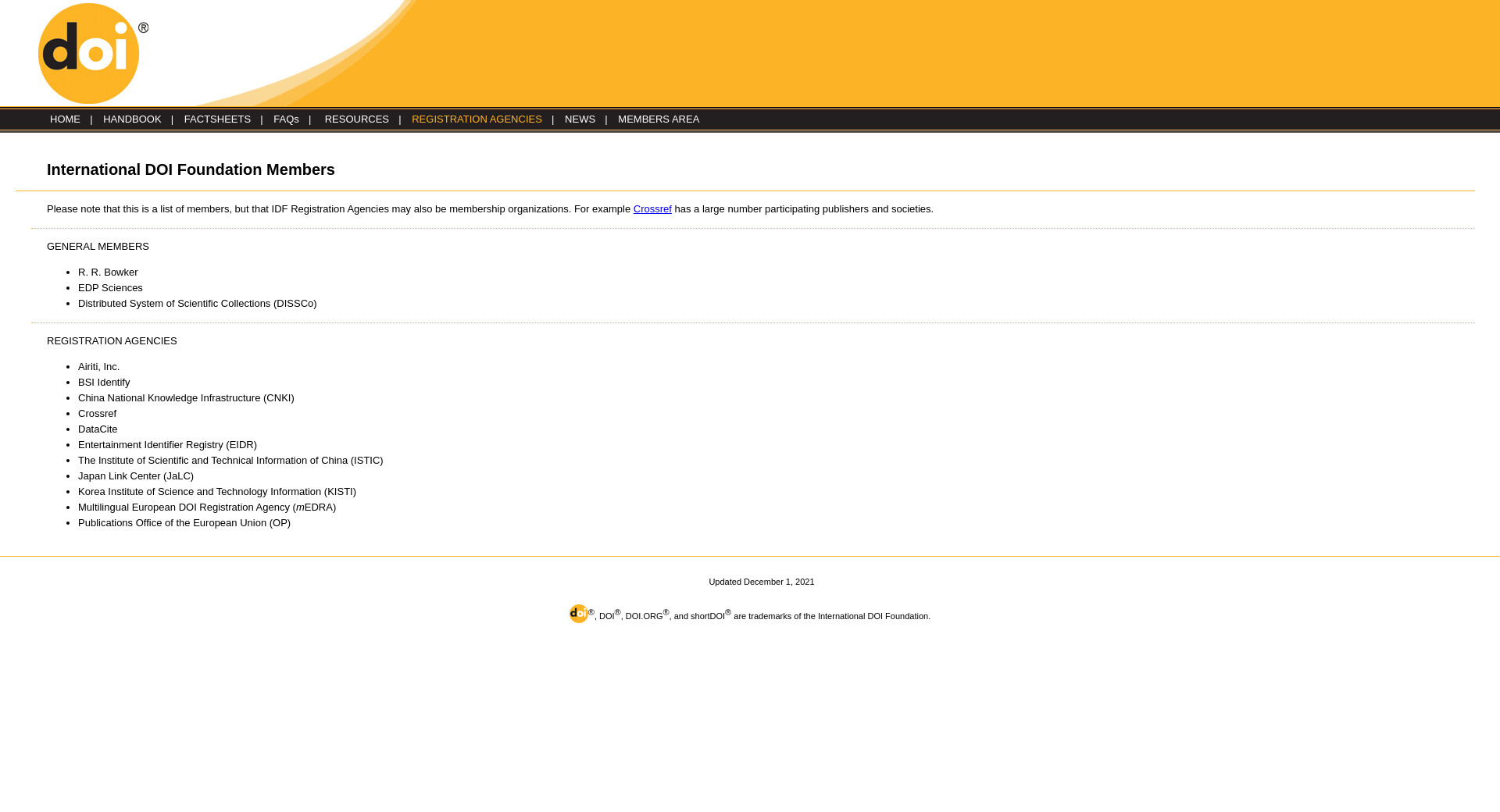This screenshot has height=812, width=1500.
Task: Visit the MEMBERS AREA
Action: [x=659, y=119]
